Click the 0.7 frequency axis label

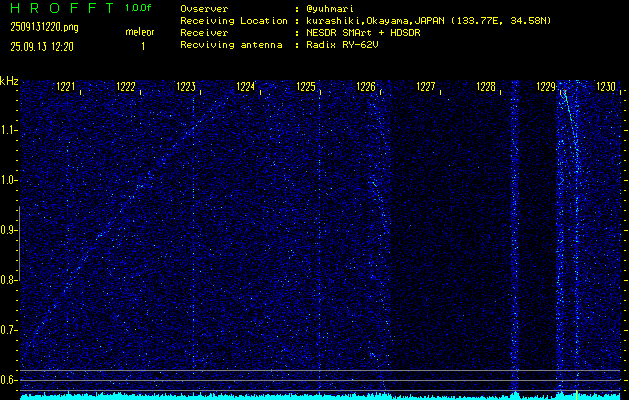click(9, 330)
